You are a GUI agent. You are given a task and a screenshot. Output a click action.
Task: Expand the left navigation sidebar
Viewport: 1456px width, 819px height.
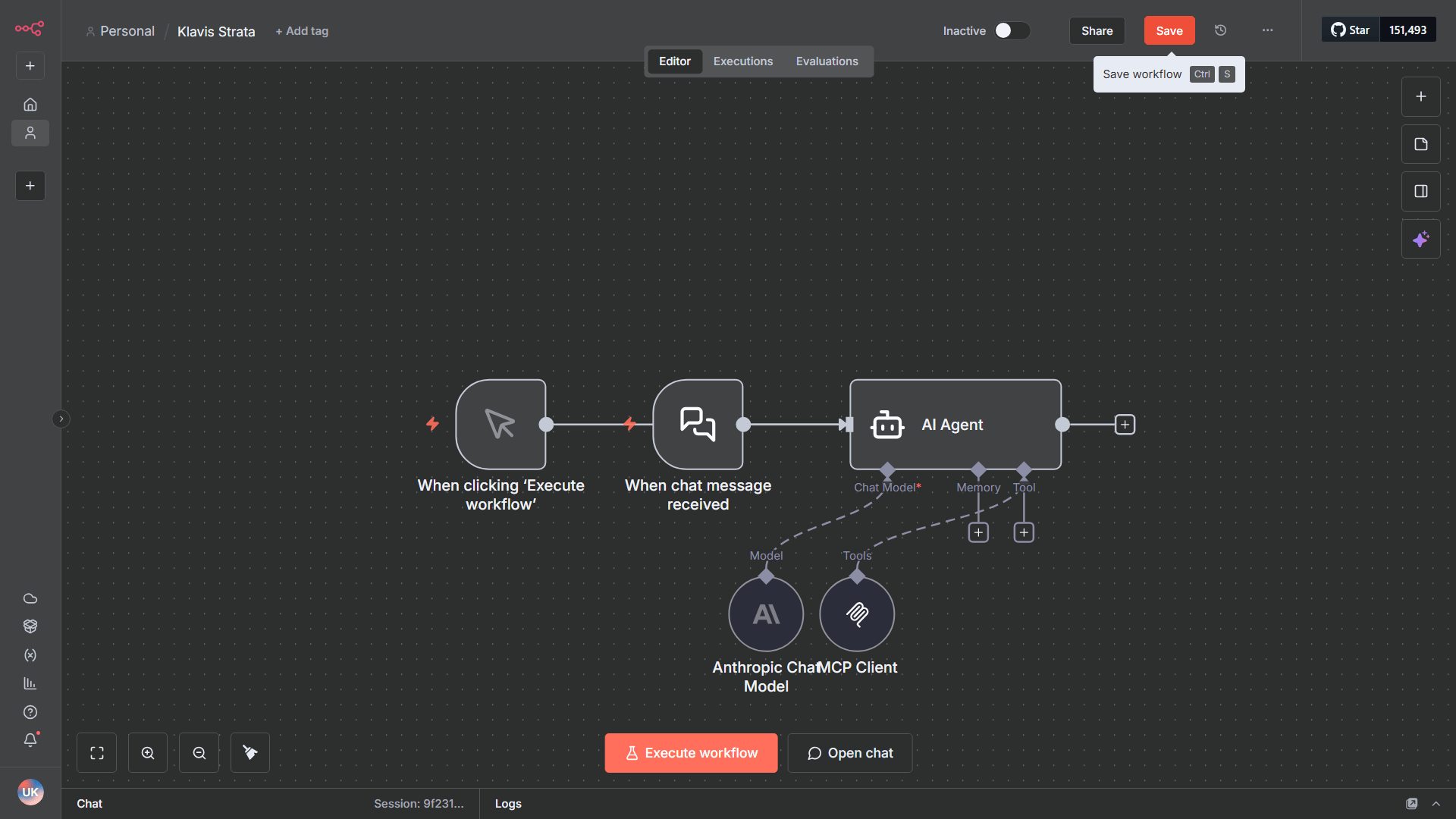61,419
